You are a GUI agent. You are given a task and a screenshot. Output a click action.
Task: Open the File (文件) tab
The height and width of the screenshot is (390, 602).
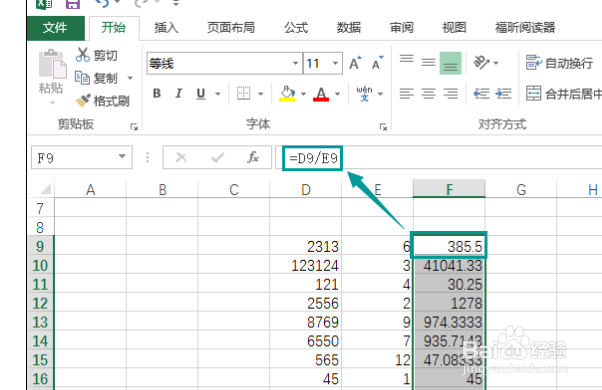click(55, 28)
